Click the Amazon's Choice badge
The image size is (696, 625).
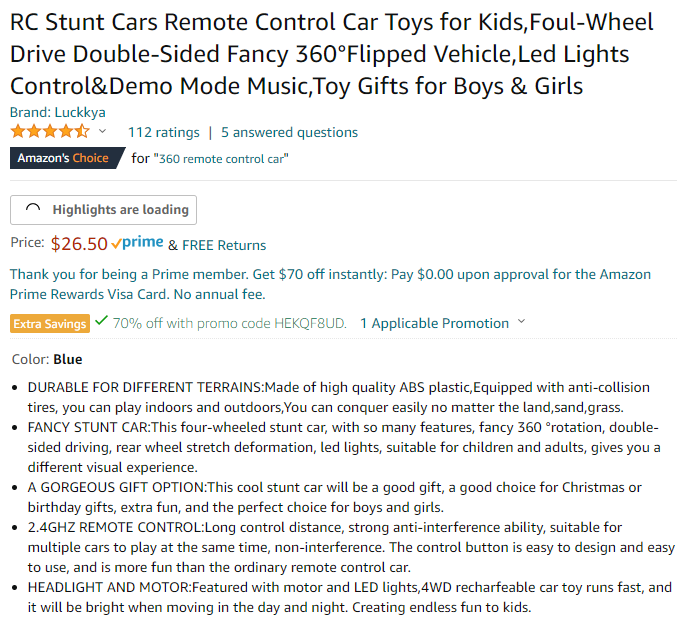coord(67,158)
